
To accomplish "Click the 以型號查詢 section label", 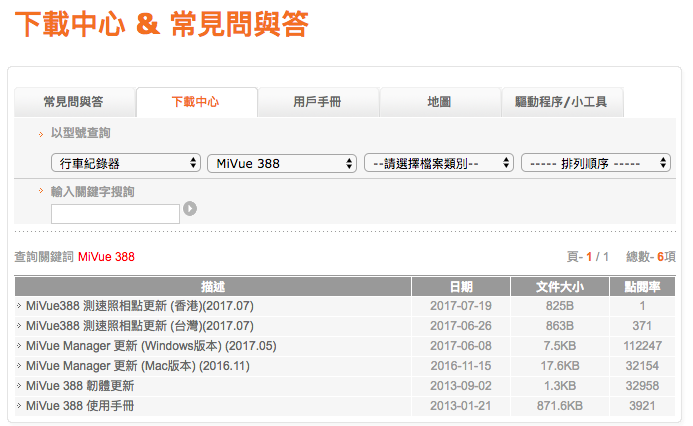I will pyautogui.click(x=80, y=133).
